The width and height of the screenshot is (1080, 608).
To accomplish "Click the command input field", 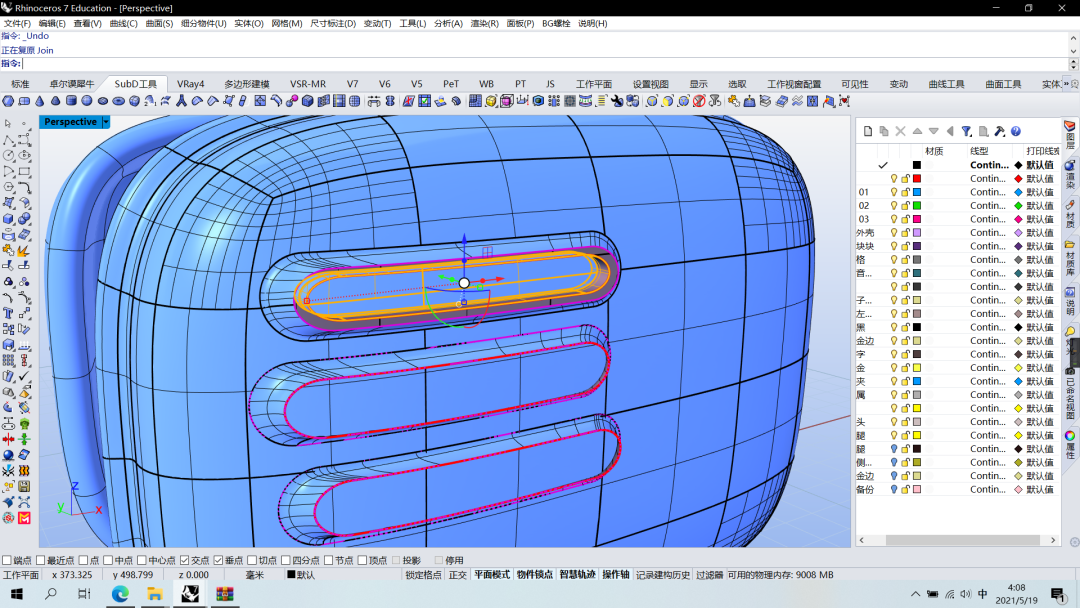I will click(544, 63).
